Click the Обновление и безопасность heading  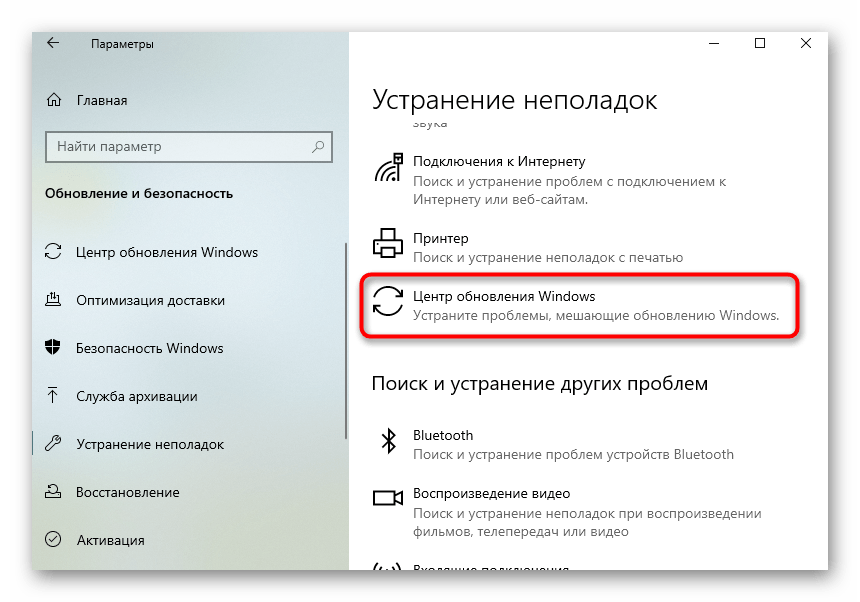[139, 194]
